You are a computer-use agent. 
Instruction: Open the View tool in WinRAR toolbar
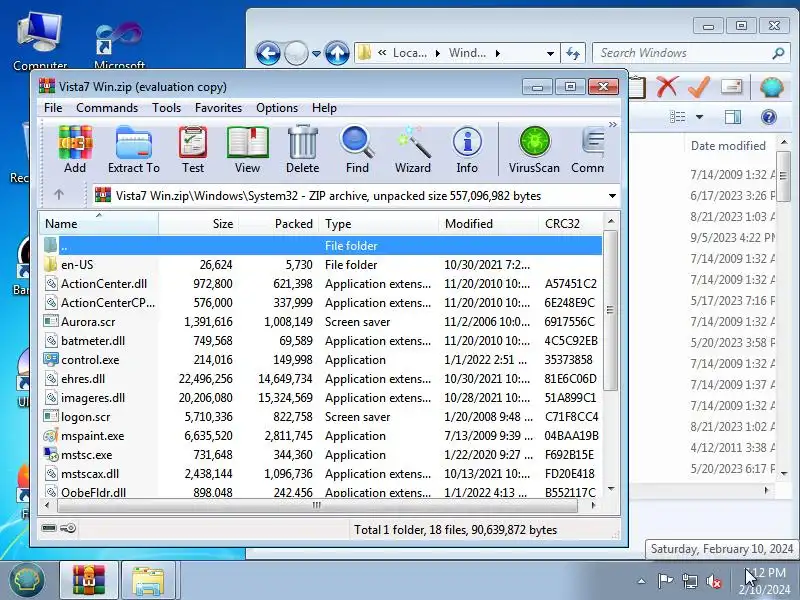click(247, 149)
